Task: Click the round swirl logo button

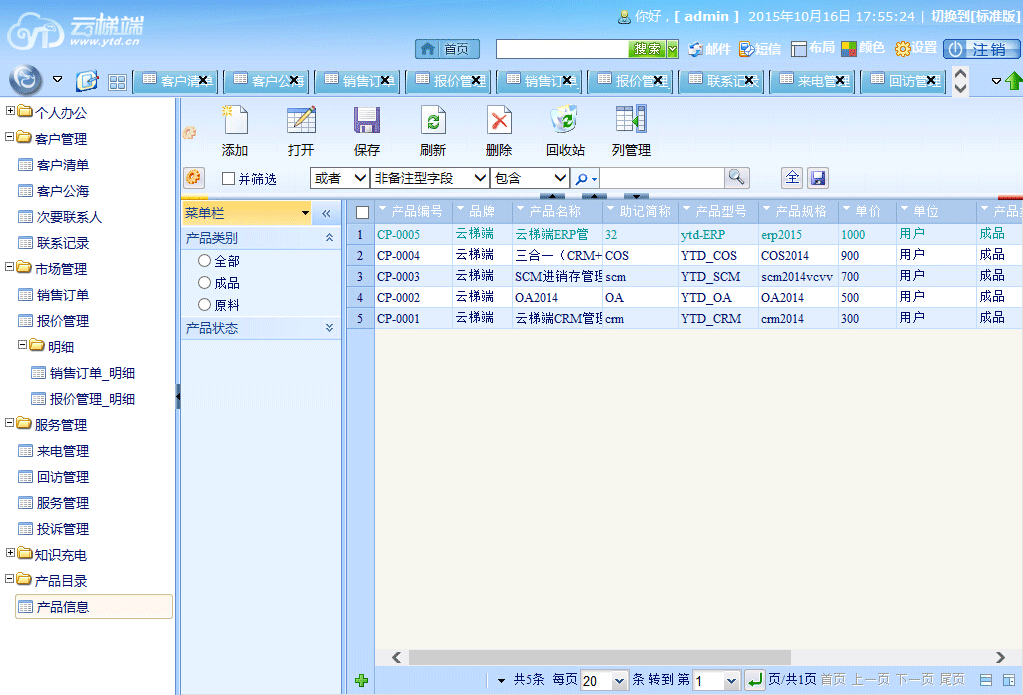Action: [x=25, y=80]
